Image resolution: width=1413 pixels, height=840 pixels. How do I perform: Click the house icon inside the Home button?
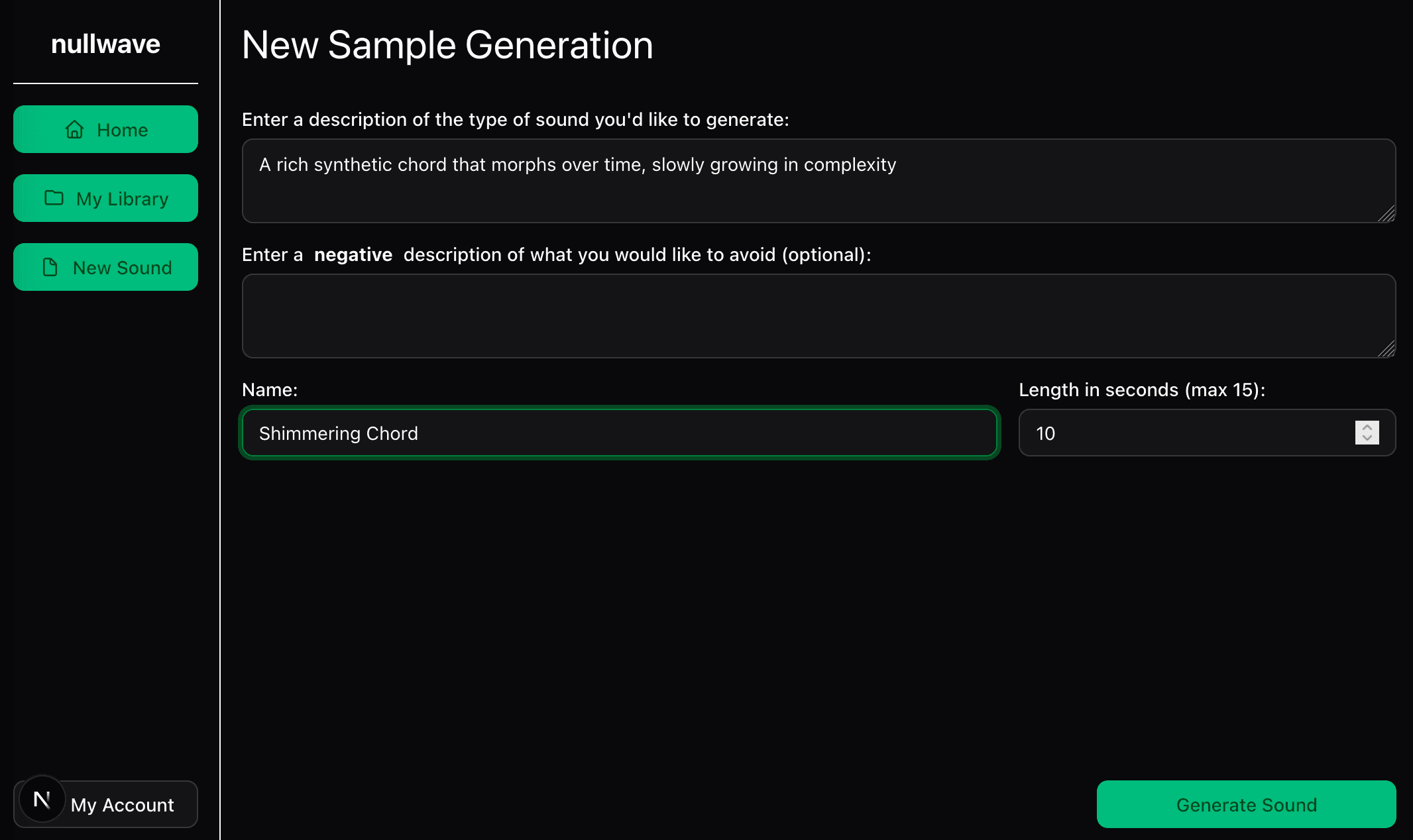pos(75,130)
